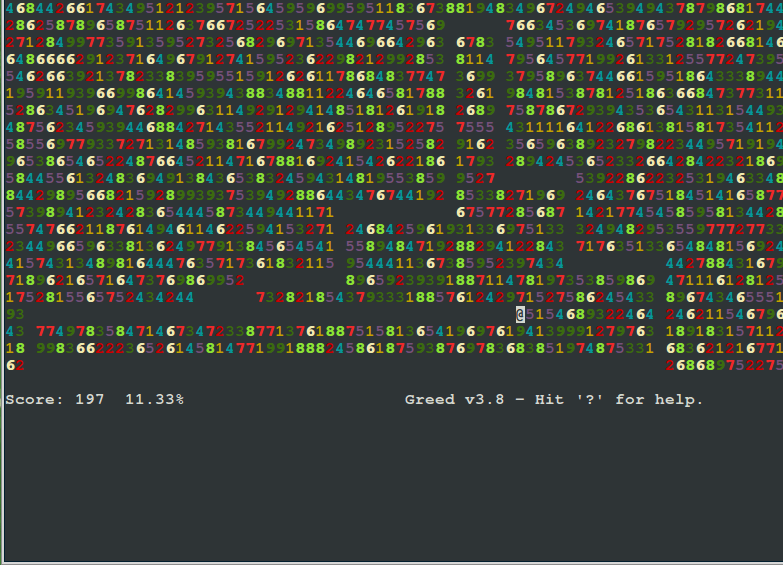Click the isolated '3699' number group
783x565 pixels.
(475, 76)
